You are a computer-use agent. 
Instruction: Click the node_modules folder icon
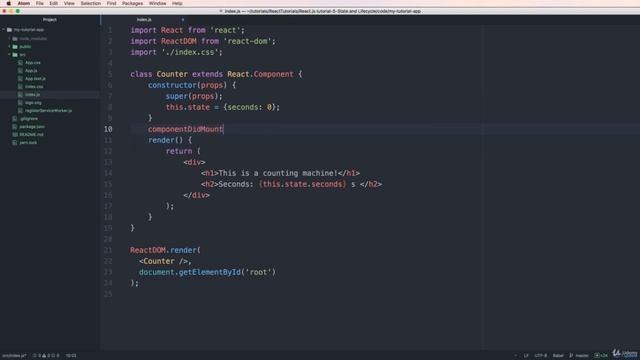(x=15, y=38)
